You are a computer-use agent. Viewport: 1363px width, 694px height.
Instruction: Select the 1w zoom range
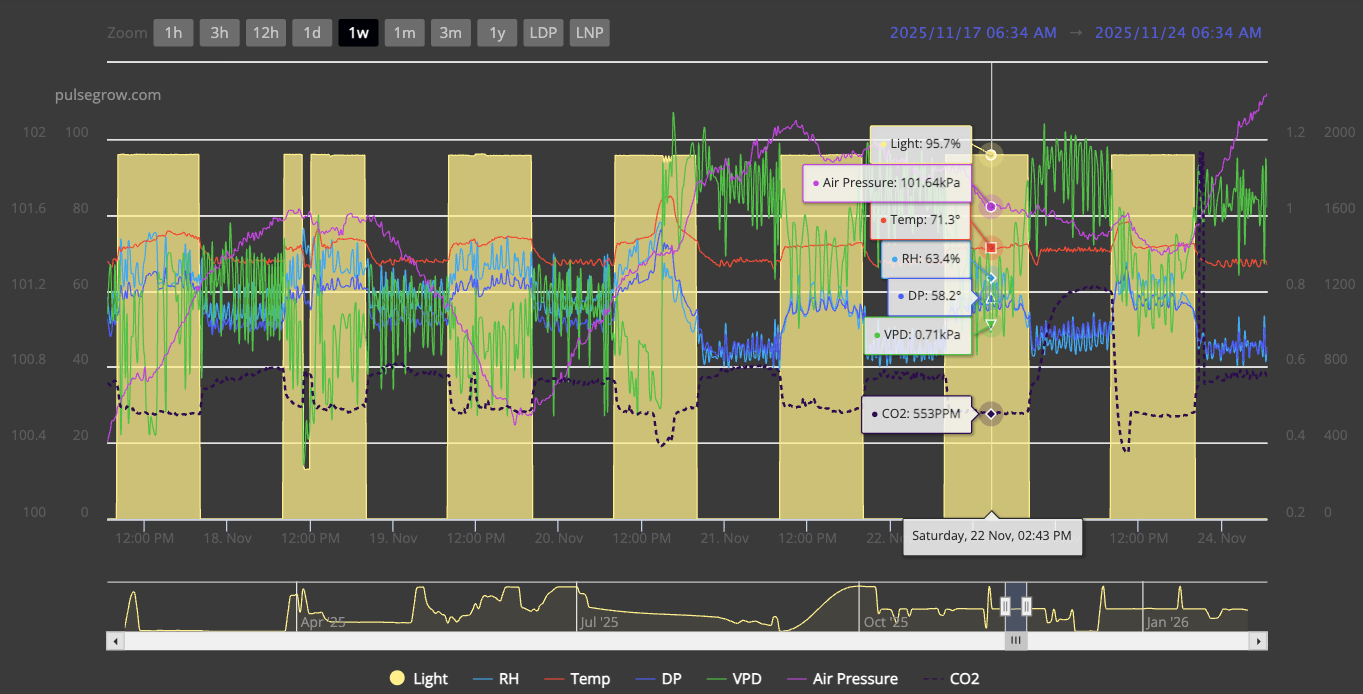click(x=358, y=33)
